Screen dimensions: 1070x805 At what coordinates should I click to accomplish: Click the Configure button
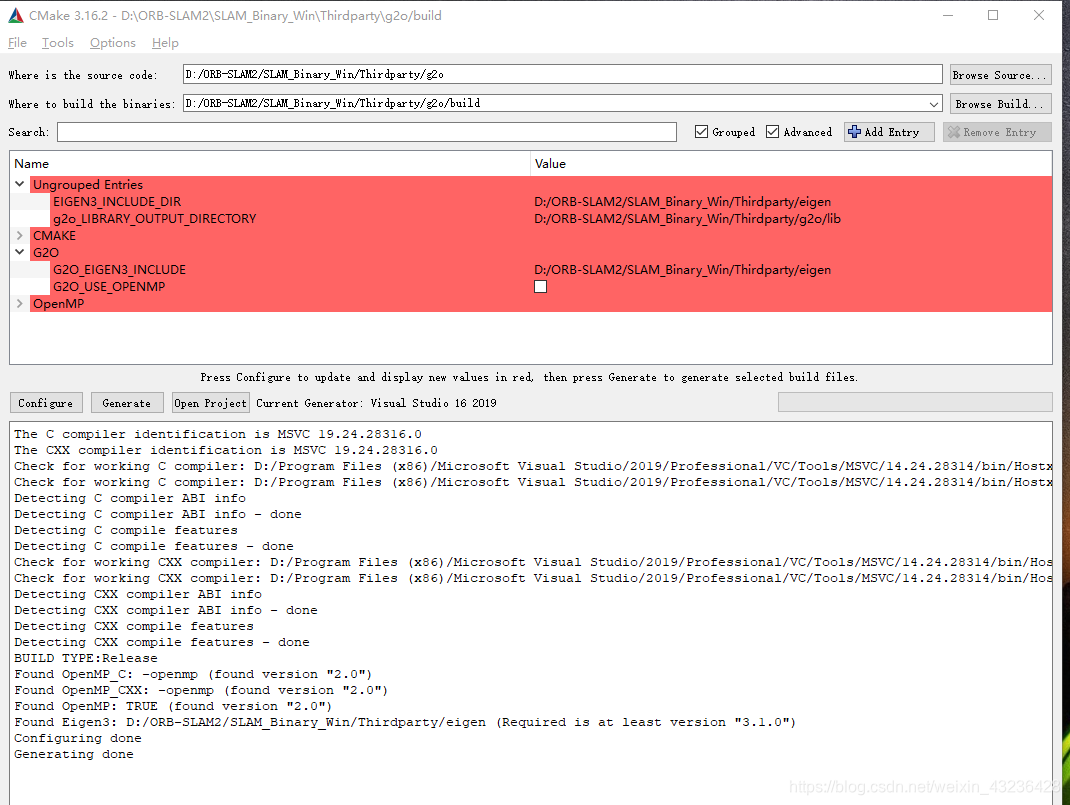46,403
